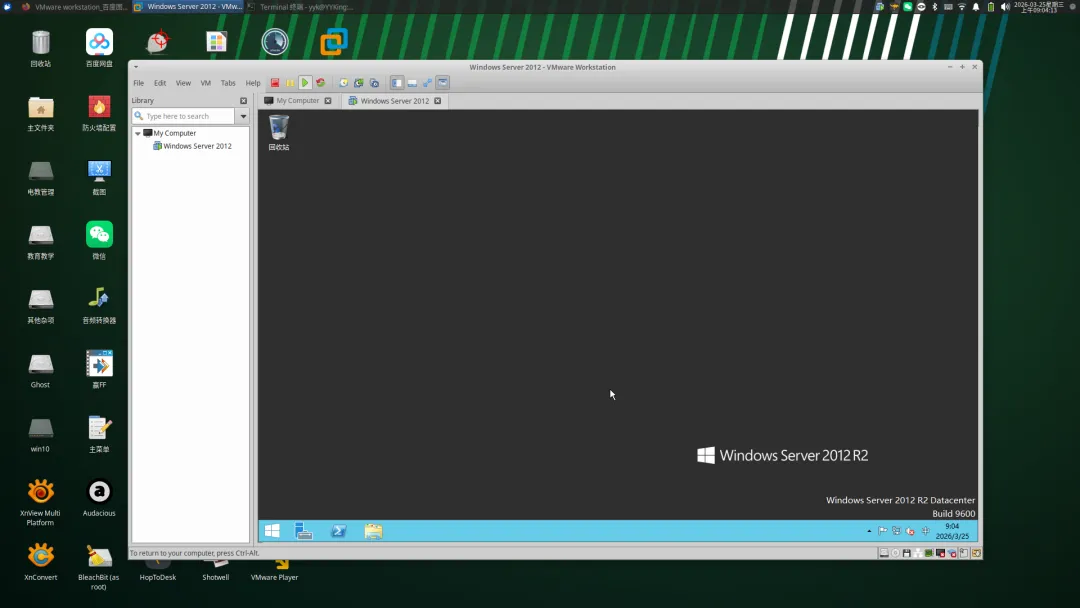
Task: Switch to VMware workstation browser task button
Action: click(x=74, y=7)
